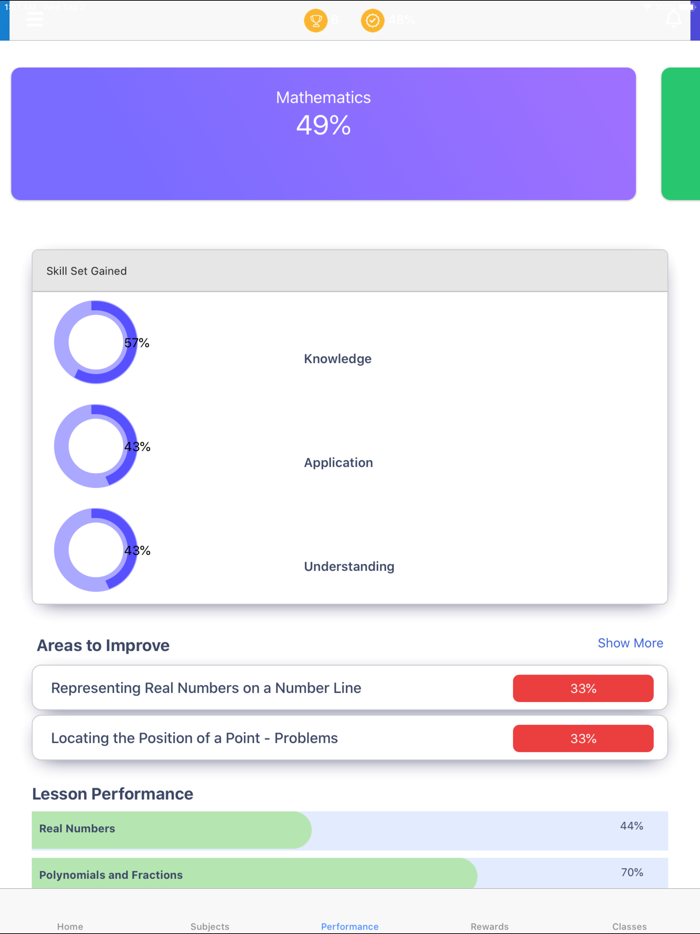
Task: Click the orange checkmark progress icon
Action: (372, 20)
